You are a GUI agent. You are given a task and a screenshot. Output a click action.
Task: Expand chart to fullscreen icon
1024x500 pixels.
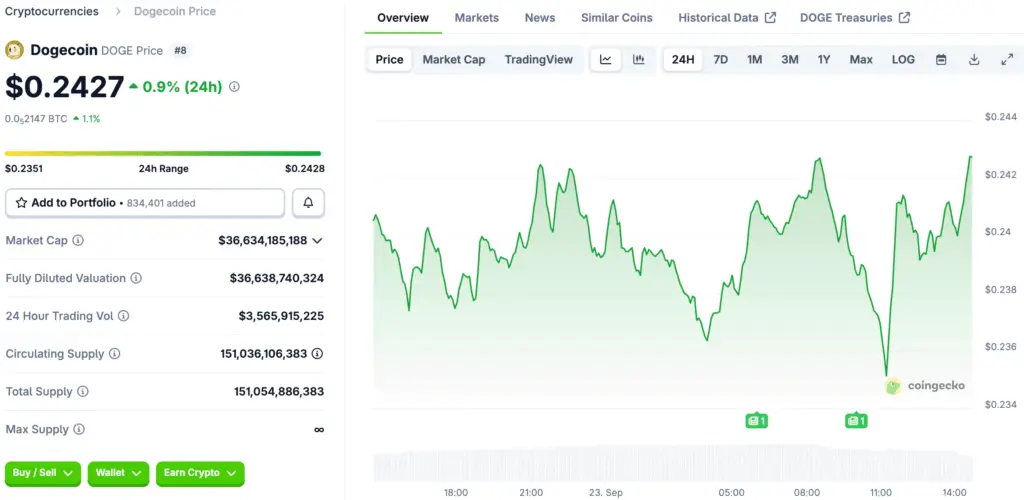[x=1007, y=59]
